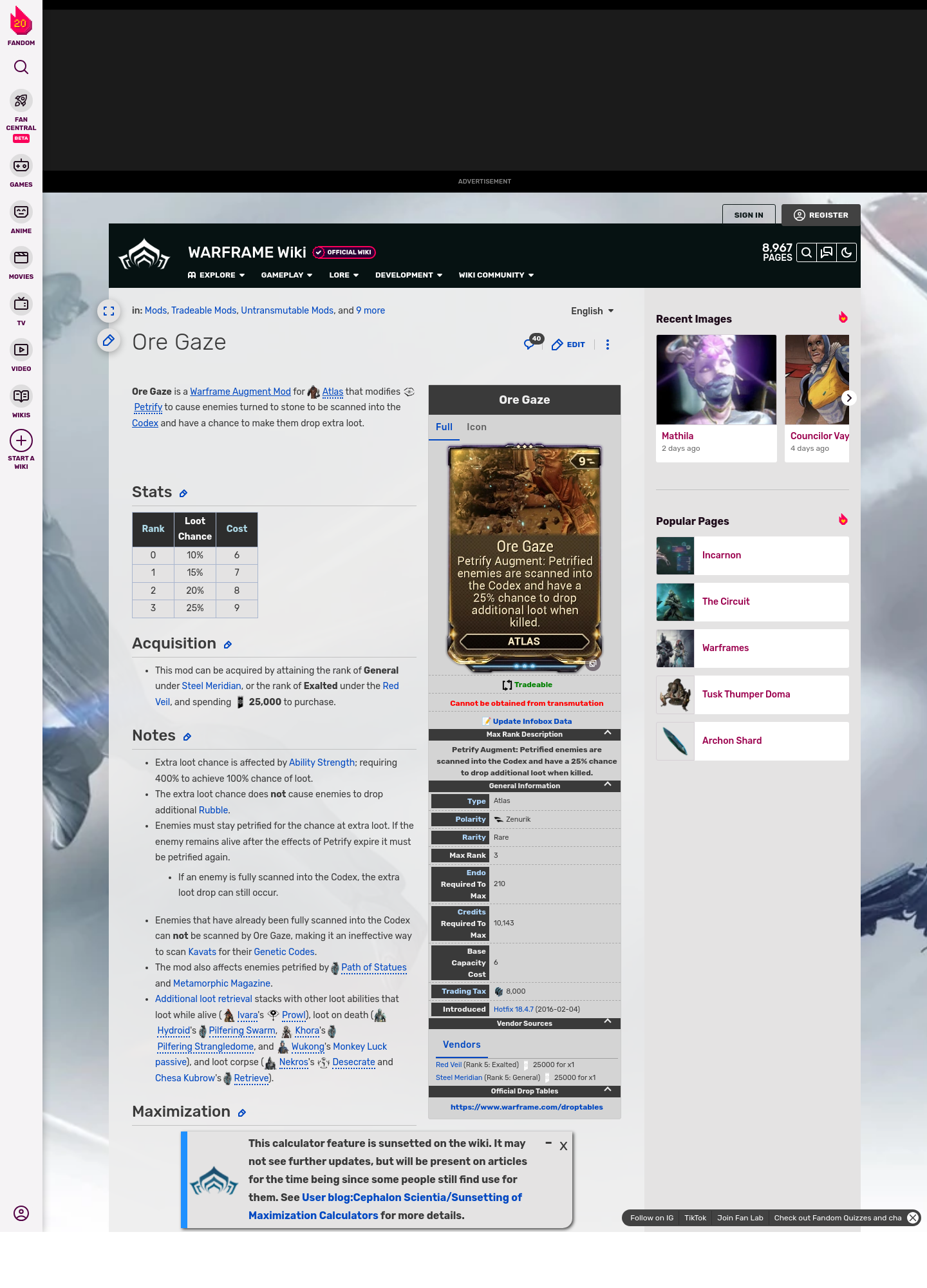This screenshot has height=1288, width=927.
Task: Open the Incarnon popular page card
Action: coord(753,556)
